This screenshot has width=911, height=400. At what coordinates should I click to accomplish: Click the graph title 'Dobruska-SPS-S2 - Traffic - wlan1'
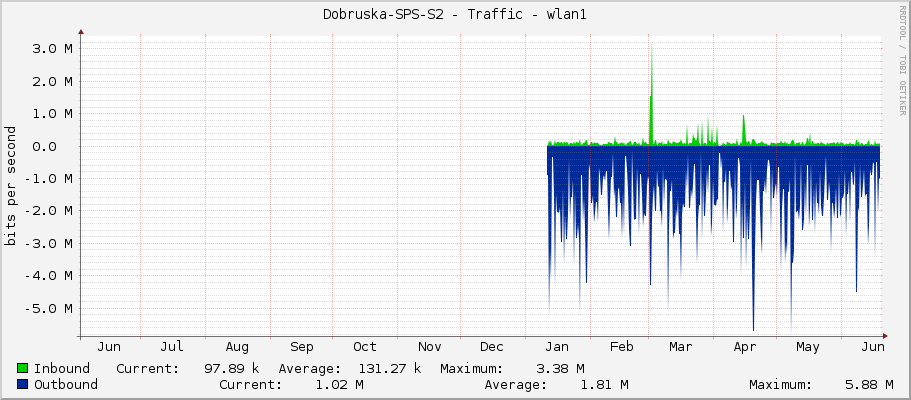[x=455, y=15]
